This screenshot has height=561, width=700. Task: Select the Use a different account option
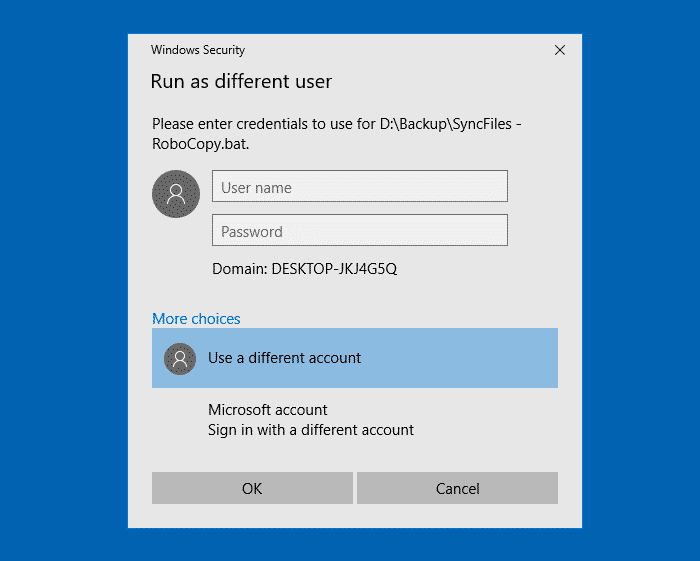(x=354, y=358)
